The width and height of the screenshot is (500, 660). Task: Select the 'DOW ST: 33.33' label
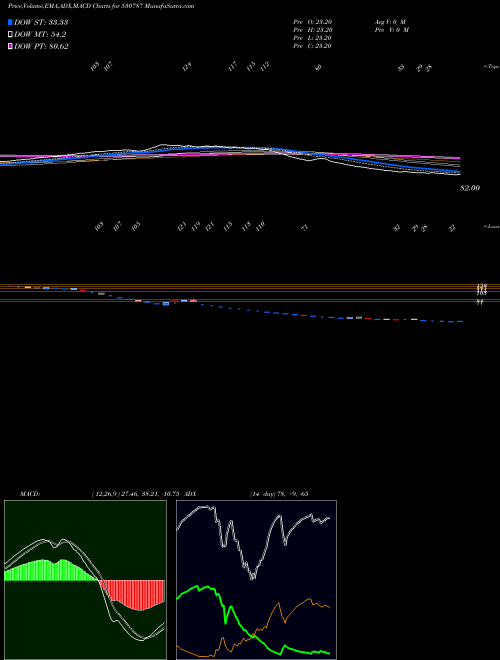click(41, 22)
